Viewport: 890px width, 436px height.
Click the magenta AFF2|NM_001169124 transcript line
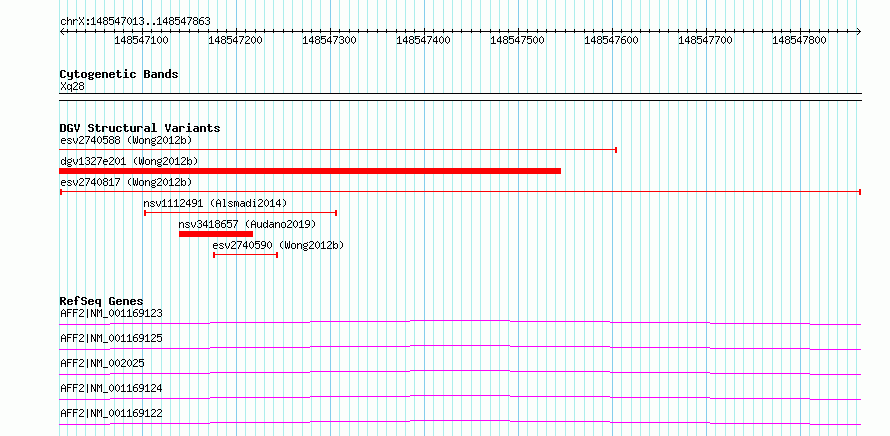(460, 397)
